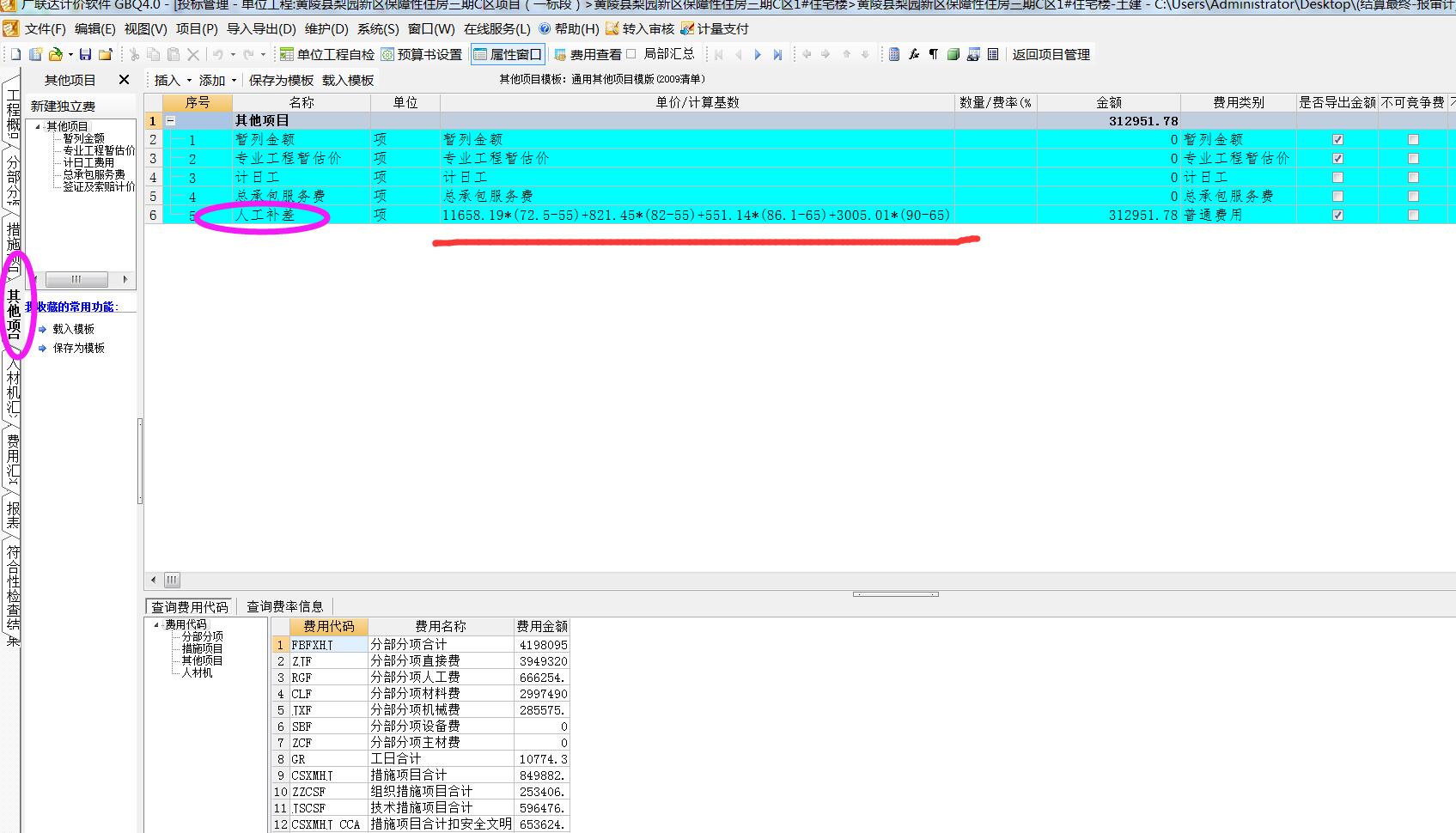Open the 在线服务(L) menu

497,28
